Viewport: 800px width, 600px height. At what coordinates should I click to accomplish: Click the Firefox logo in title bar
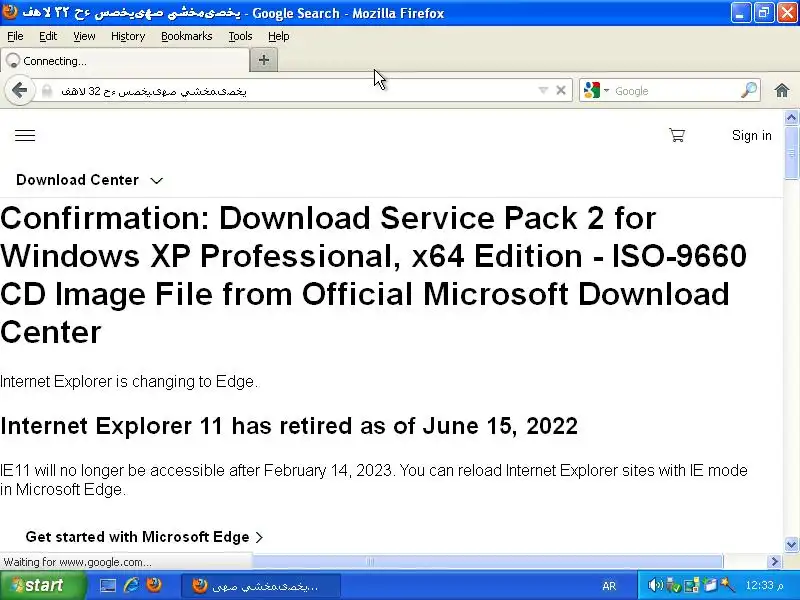[10, 12]
